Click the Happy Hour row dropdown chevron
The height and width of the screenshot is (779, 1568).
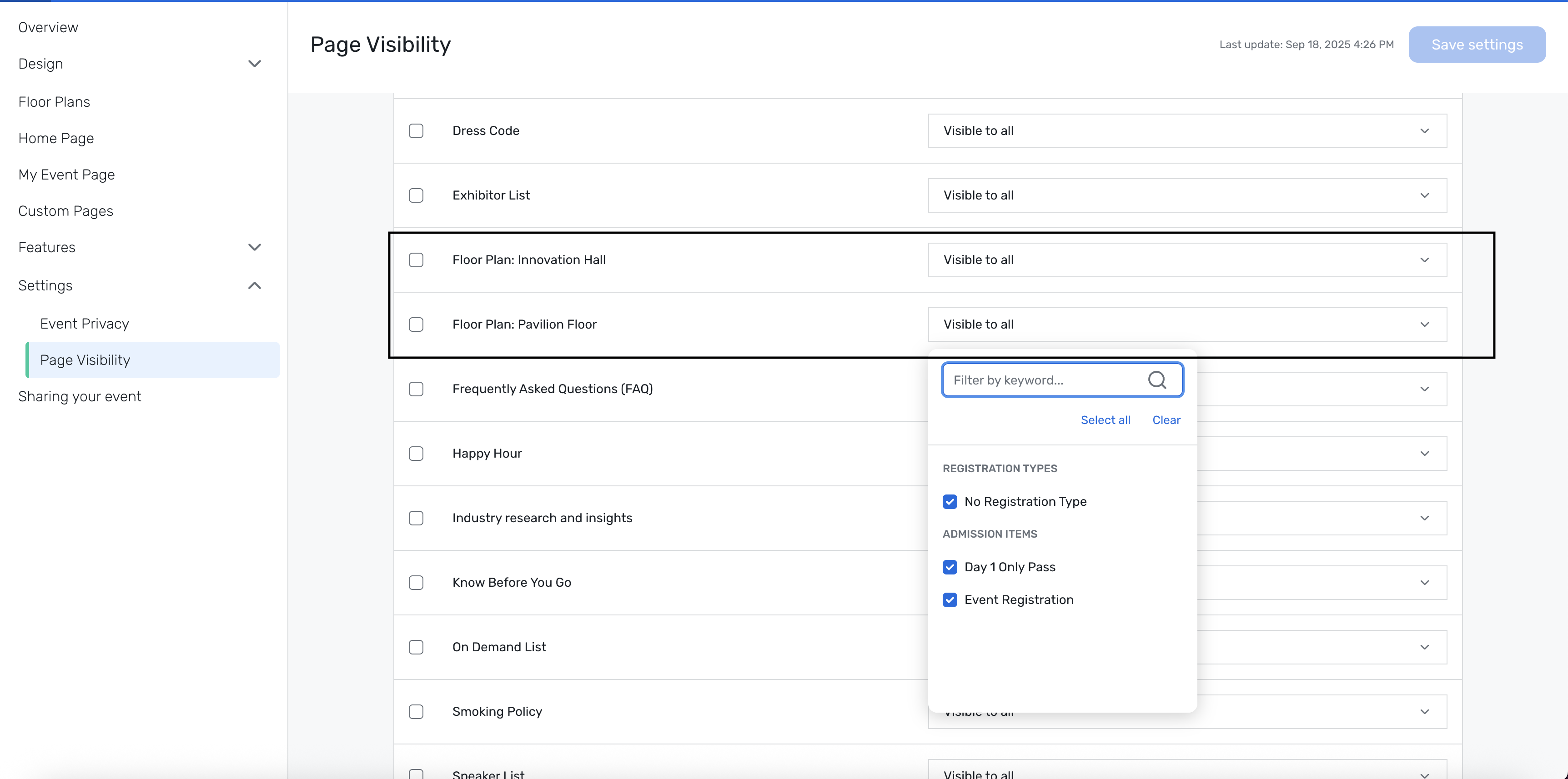pos(1424,454)
